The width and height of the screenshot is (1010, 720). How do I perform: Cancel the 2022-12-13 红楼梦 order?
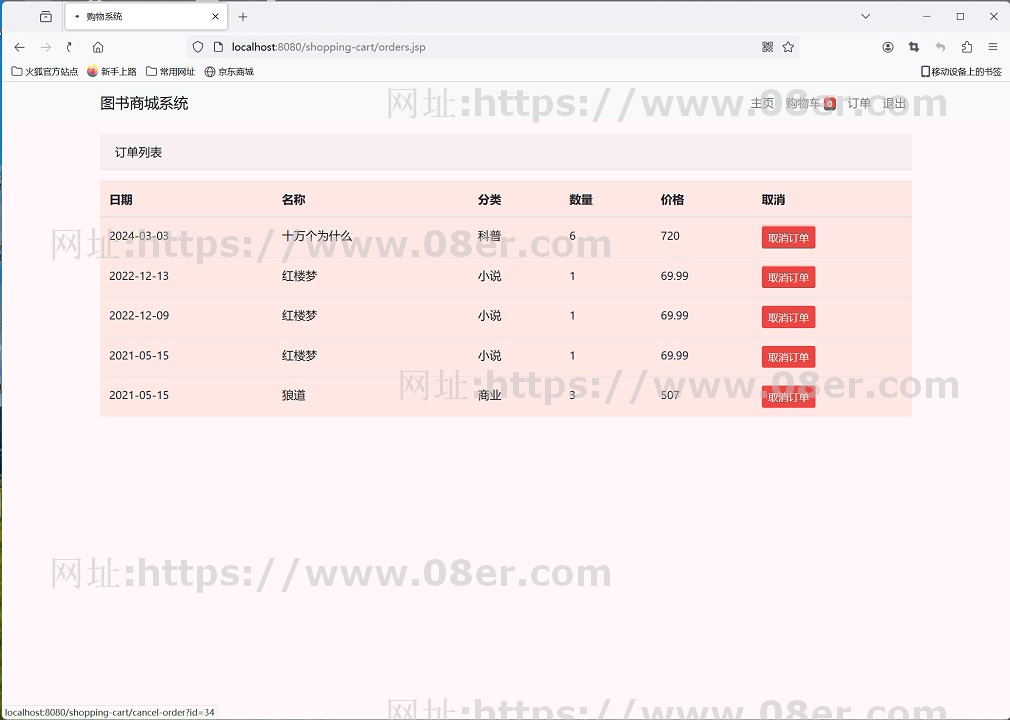(788, 278)
